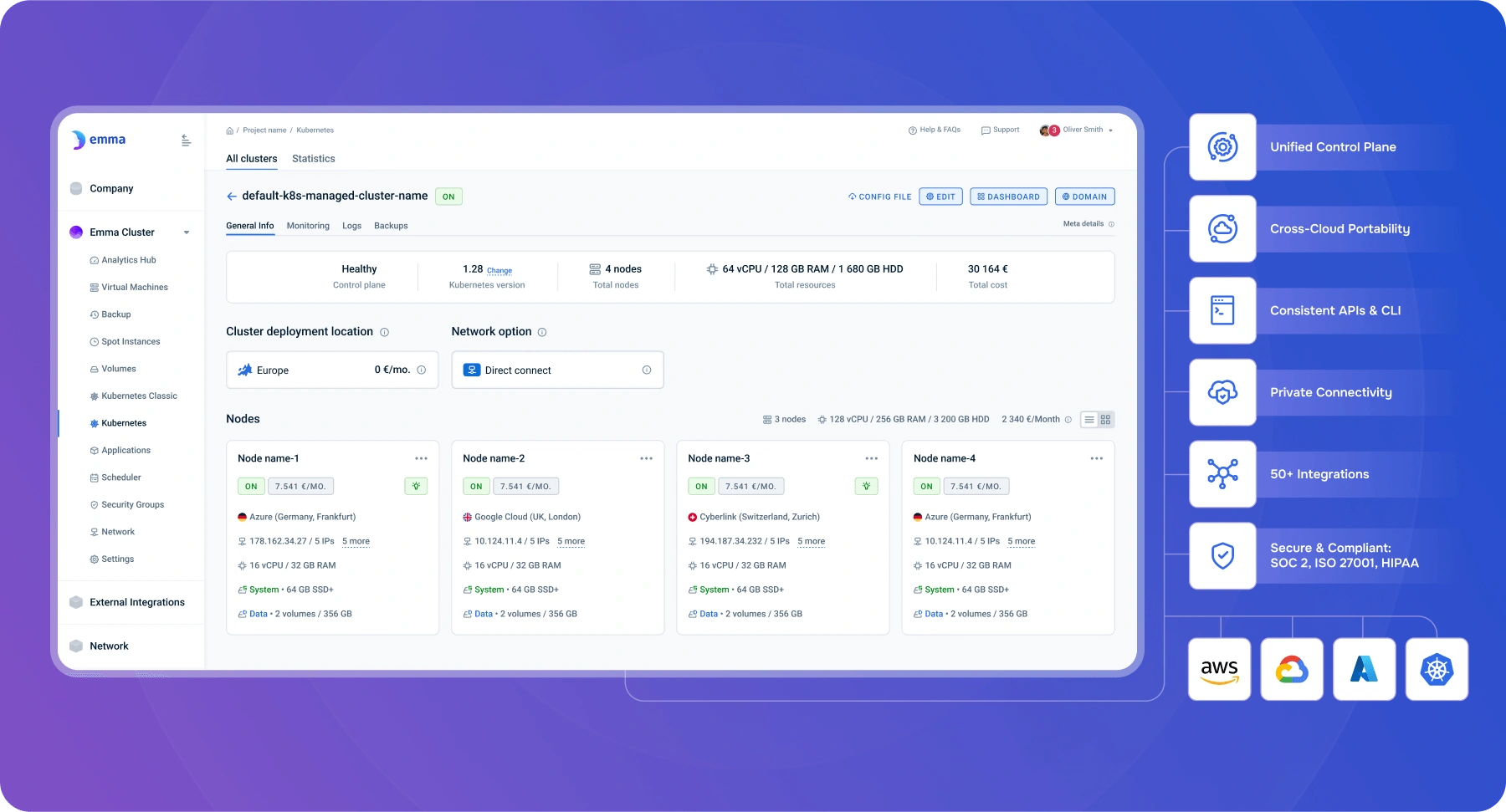Image resolution: width=1506 pixels, height=812 pixels.
Task: Click the DOMAIN button
Action: [1084, 197]
